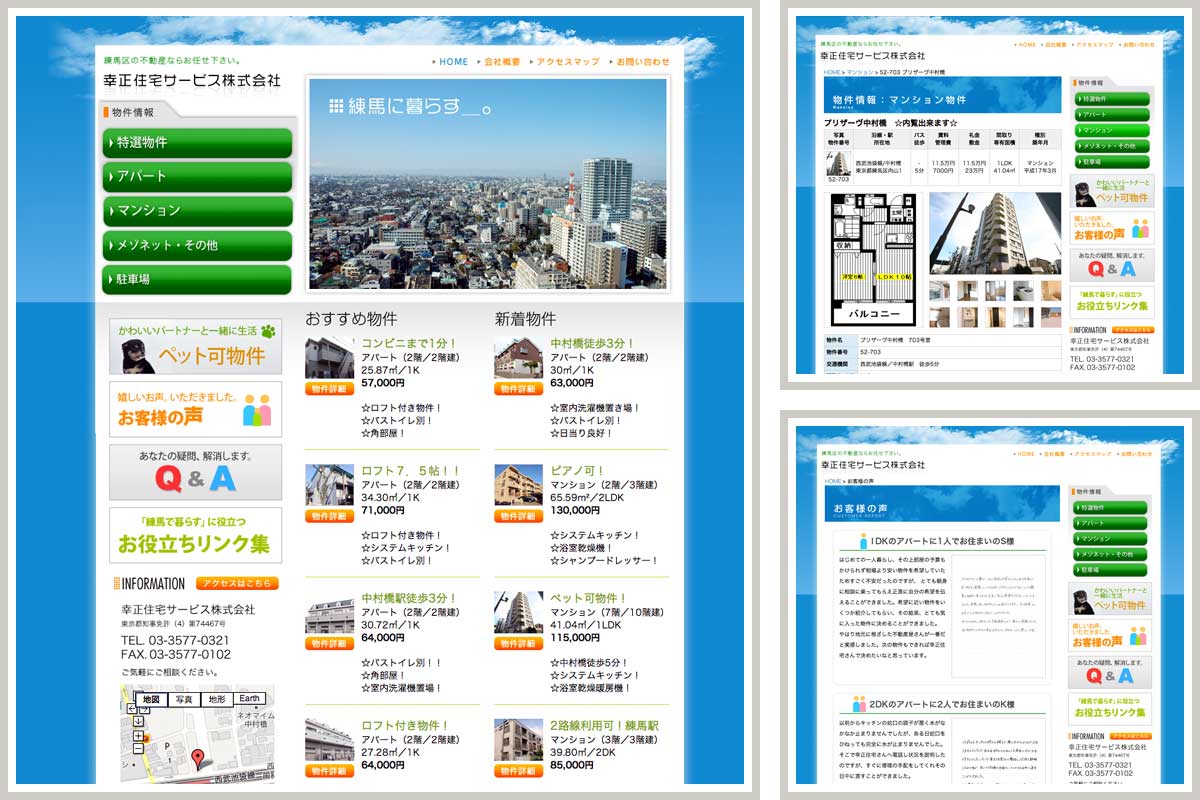
Task: Select 特選物件 in large left page sidebar
Action: click(x=197, y=143)
